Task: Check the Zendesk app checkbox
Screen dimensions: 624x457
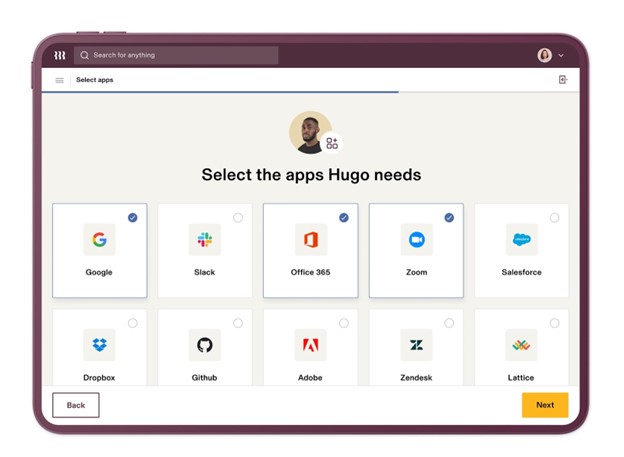Action: (449, 323)
